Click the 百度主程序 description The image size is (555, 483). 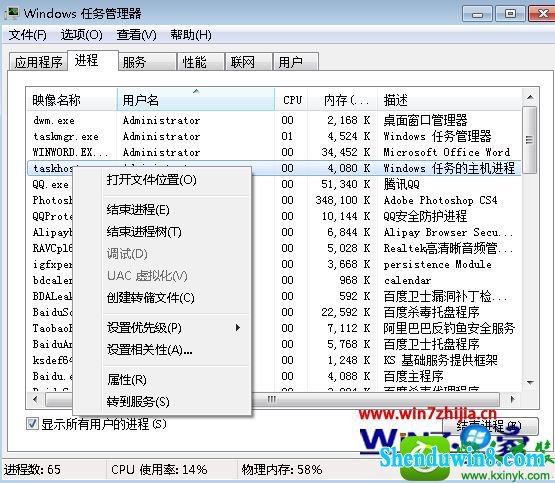point(413,376)
